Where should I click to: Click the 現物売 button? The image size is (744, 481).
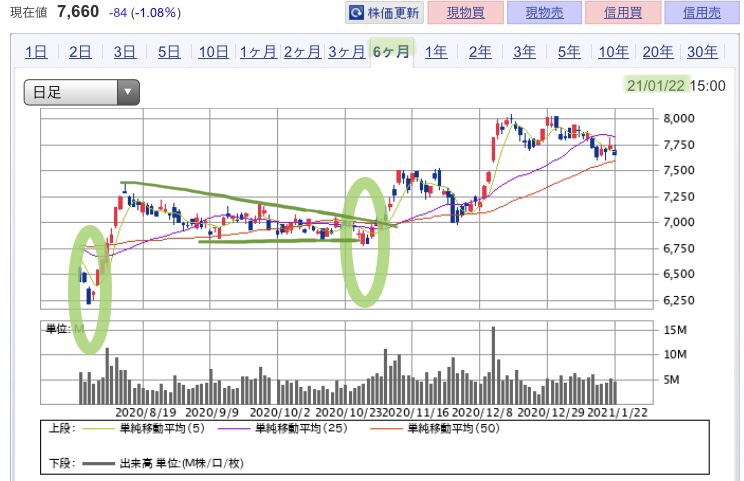click(544, 13)
